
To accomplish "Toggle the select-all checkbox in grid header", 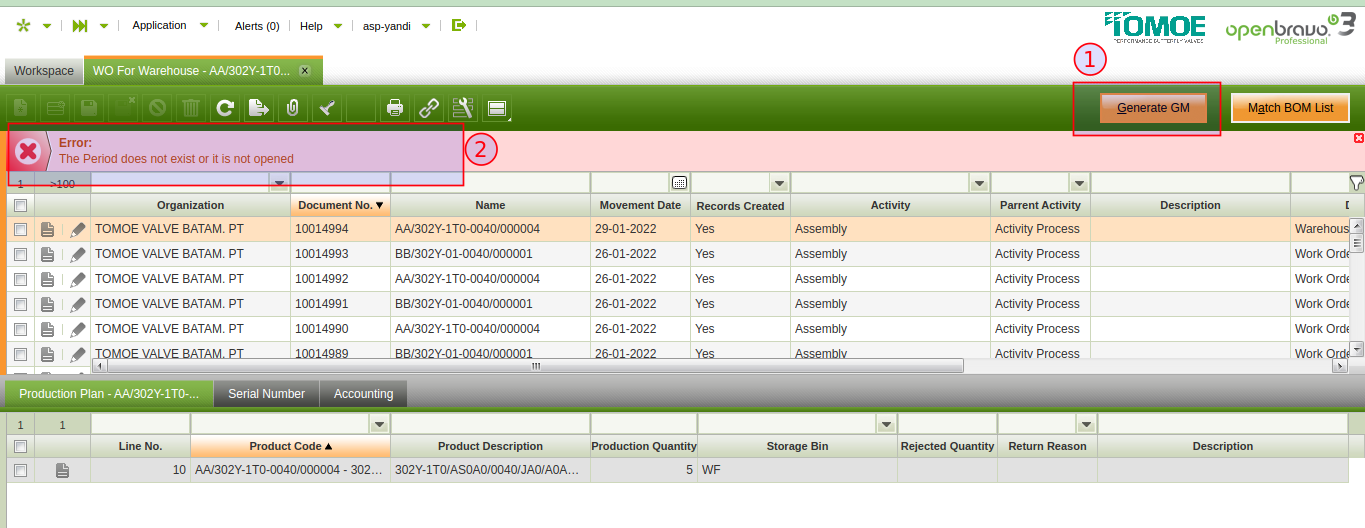I will pos(20,205).
